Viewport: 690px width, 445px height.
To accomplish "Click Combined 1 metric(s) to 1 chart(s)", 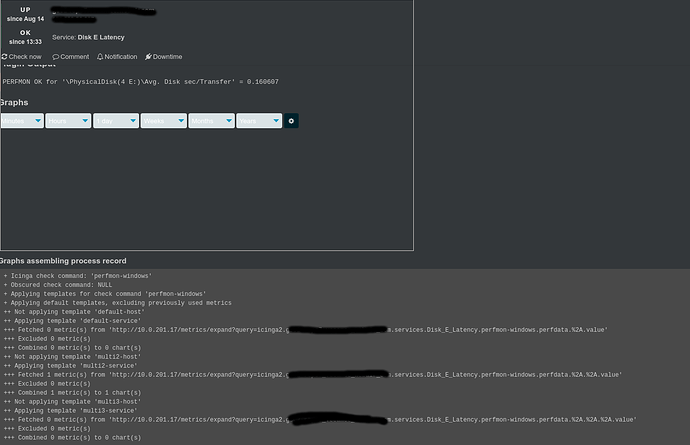I will [72, 393].
